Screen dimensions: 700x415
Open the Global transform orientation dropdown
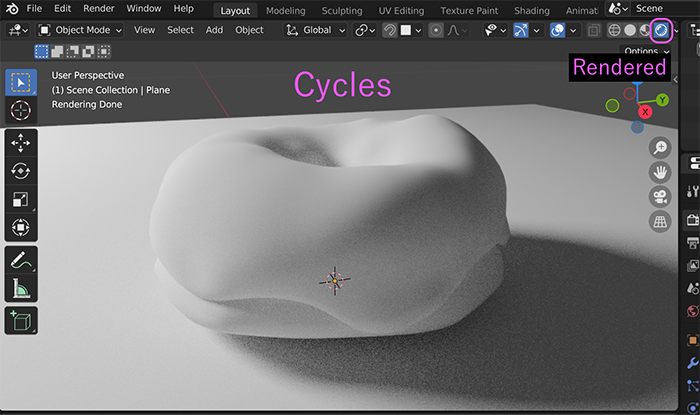315,30
